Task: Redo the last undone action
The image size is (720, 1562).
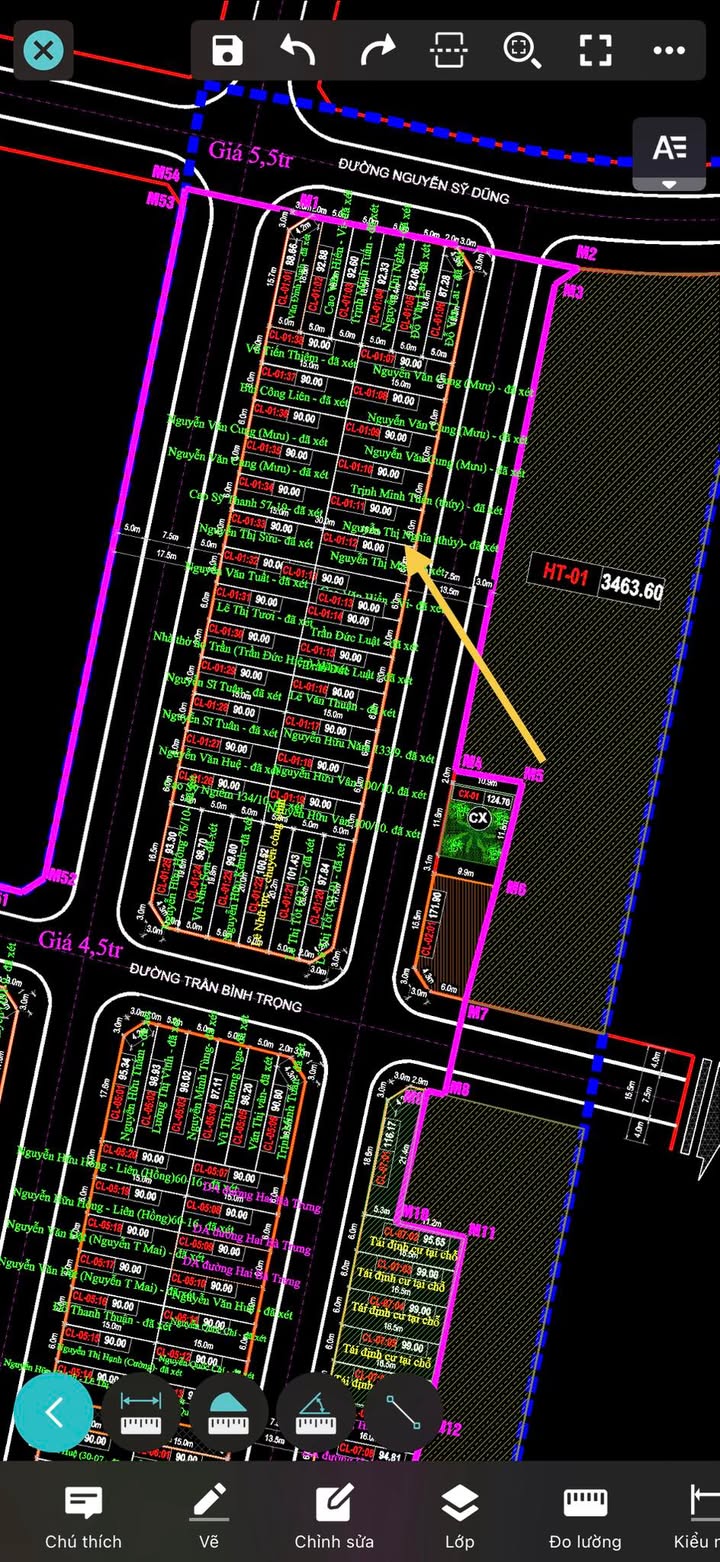Action: pos(377,50)
